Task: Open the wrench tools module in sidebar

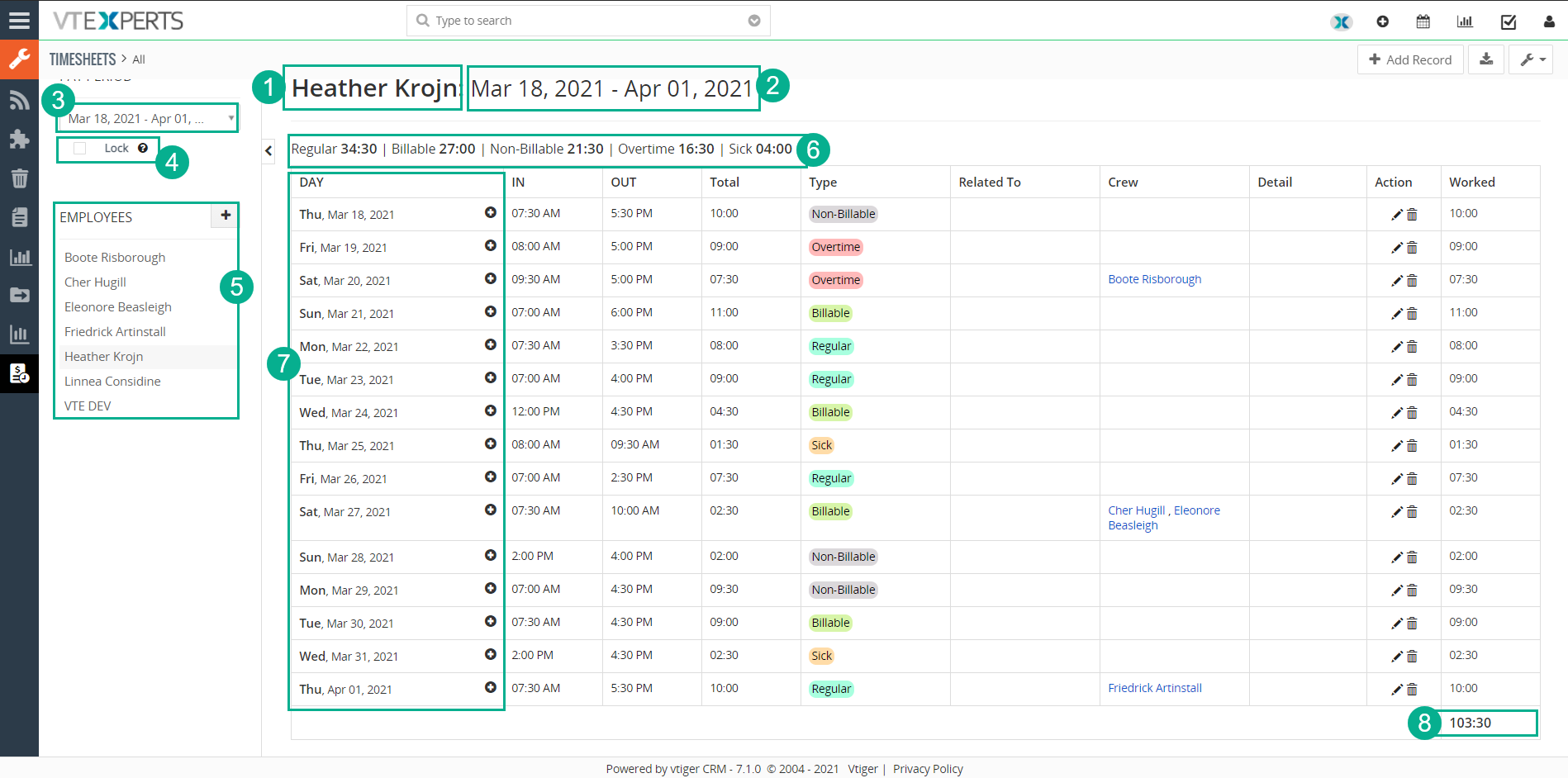Action: [19, 59]
